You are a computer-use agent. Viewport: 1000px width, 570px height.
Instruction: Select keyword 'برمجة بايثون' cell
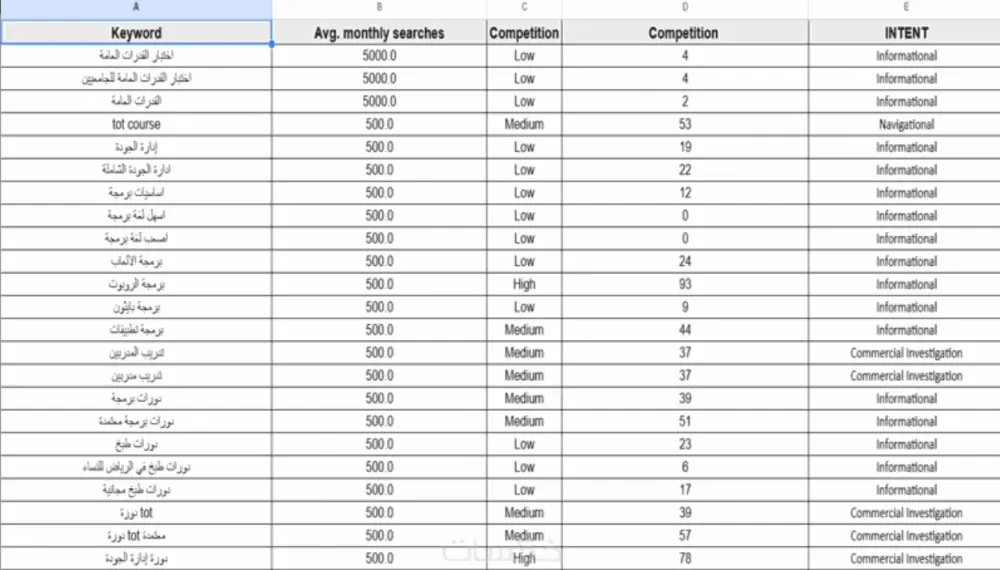click(136, 307)
